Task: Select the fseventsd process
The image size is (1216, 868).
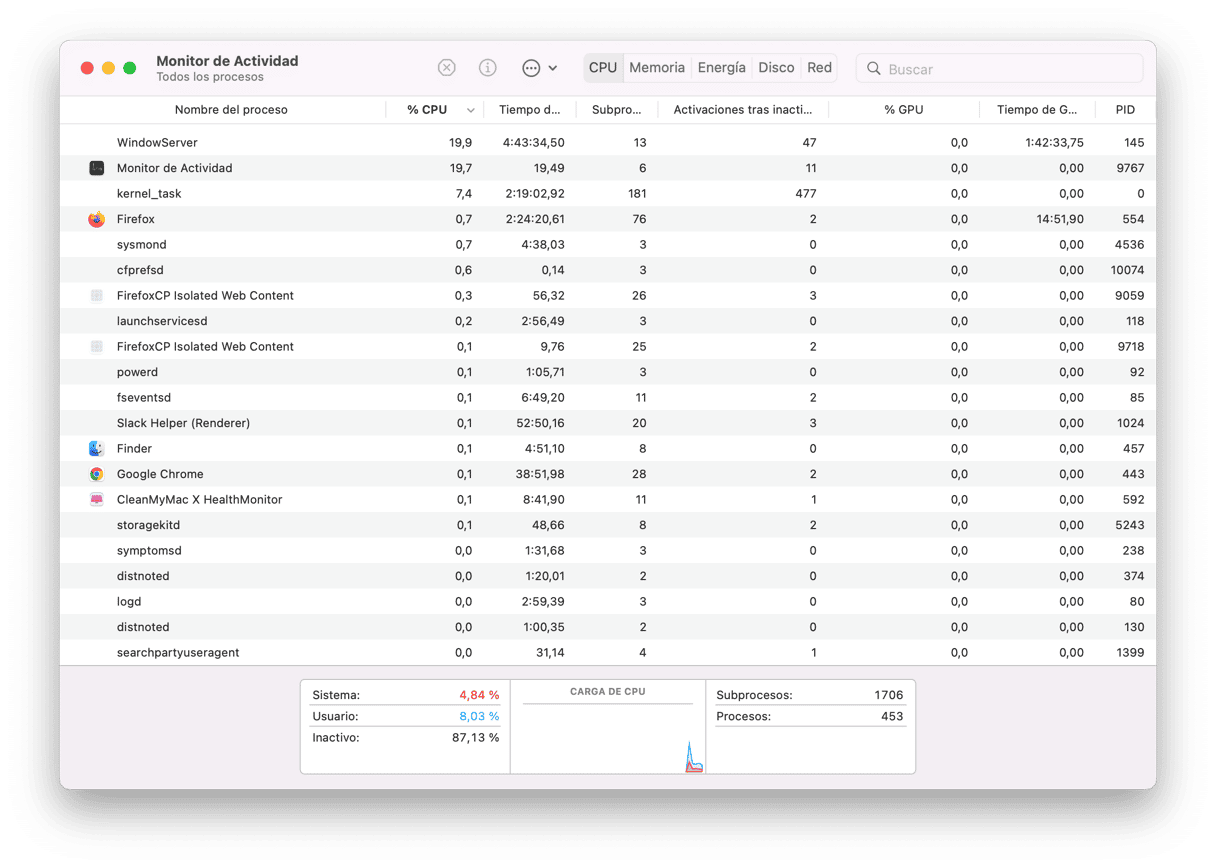Action: tap(144, 398)
